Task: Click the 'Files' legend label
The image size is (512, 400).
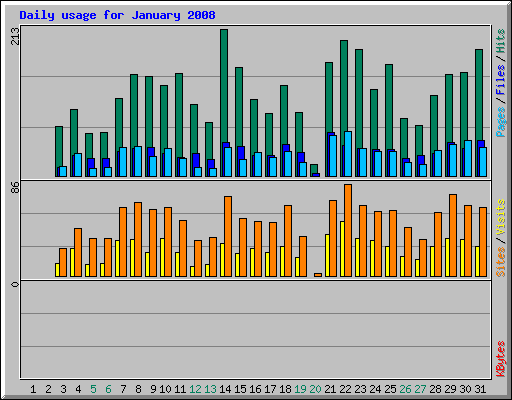Action: tap(501, 80)
